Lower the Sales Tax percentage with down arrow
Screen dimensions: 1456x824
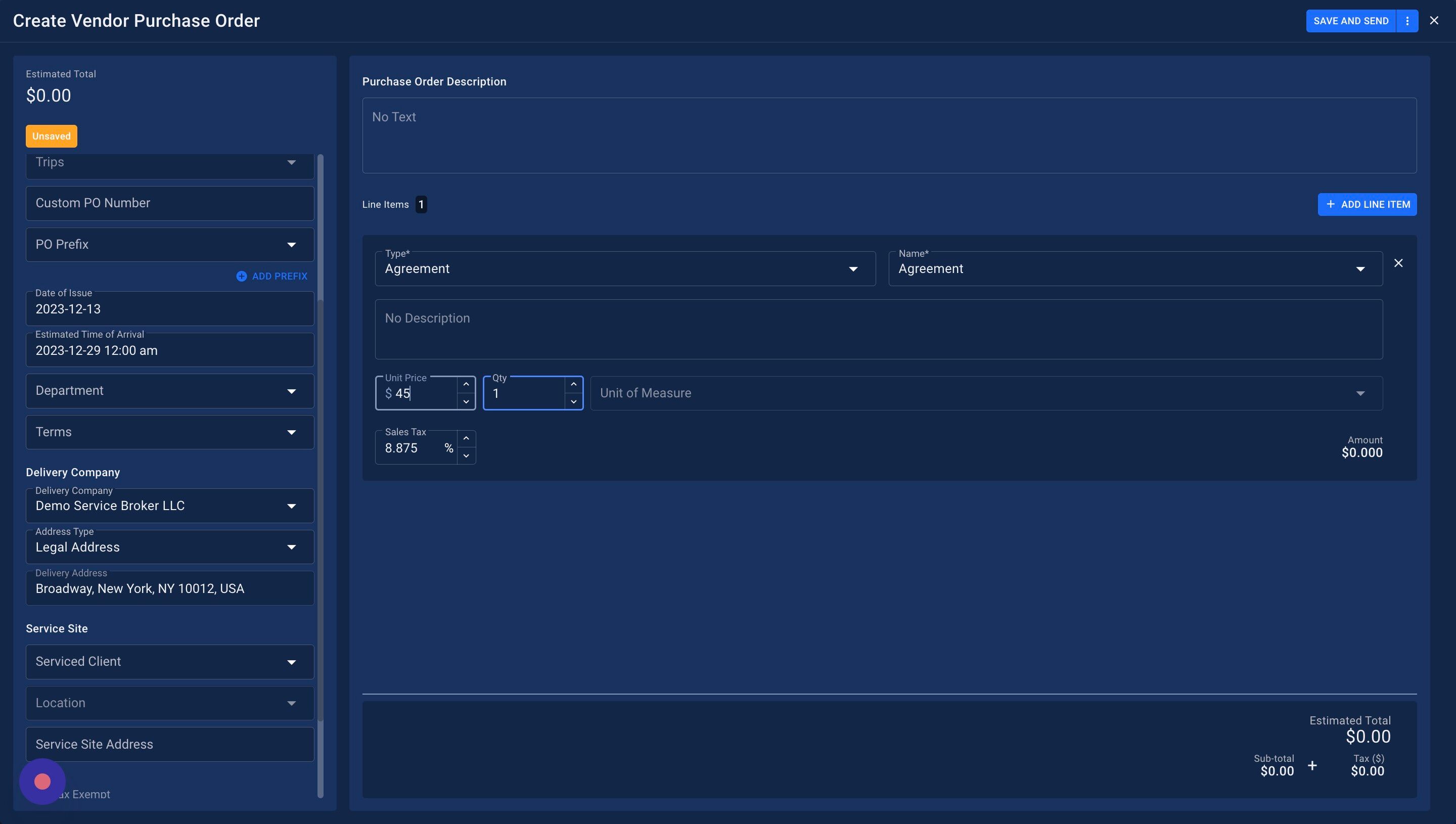coord(466,456)
